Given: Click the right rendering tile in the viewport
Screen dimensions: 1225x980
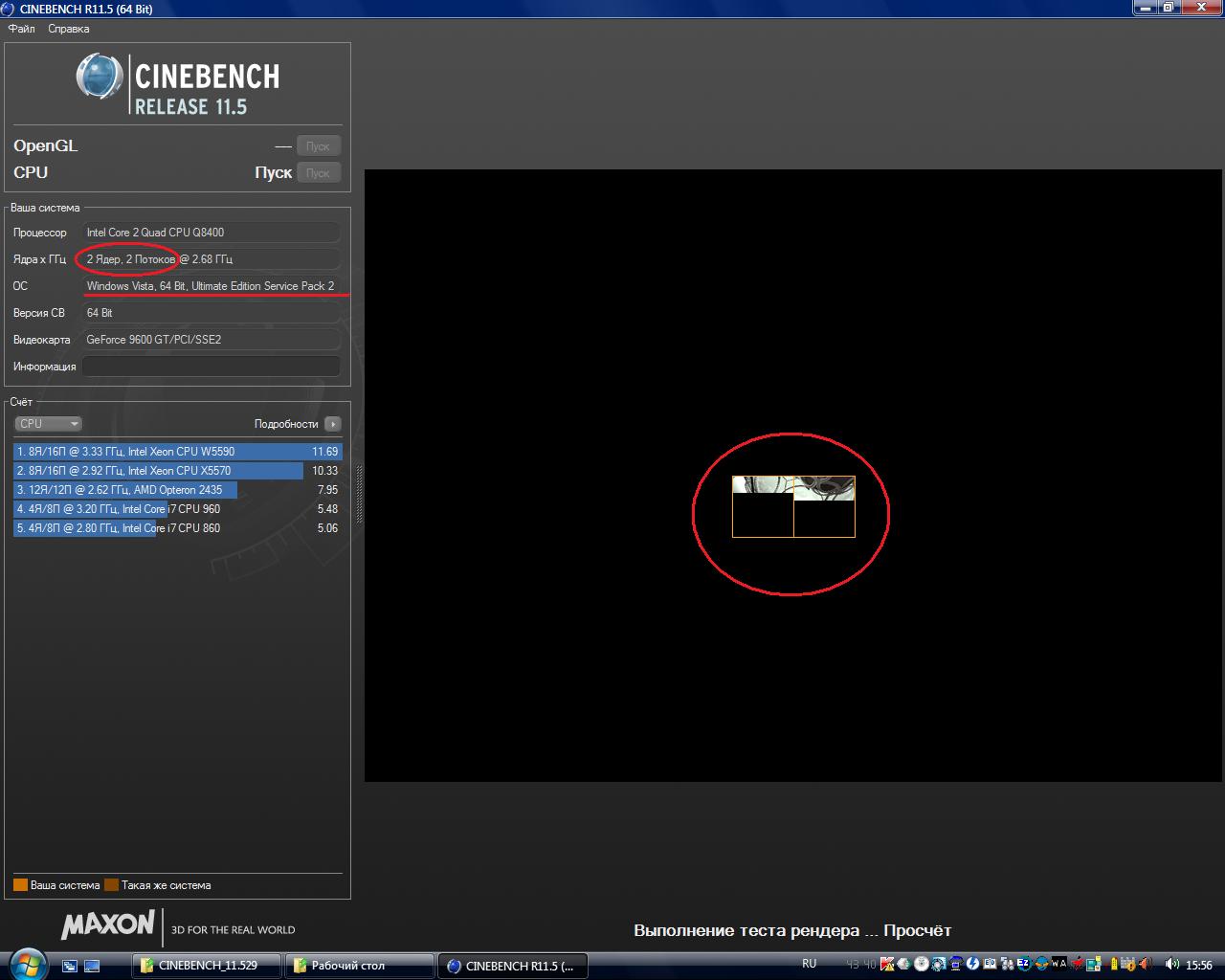Looking at the screenshot, I should pos(824,506).
